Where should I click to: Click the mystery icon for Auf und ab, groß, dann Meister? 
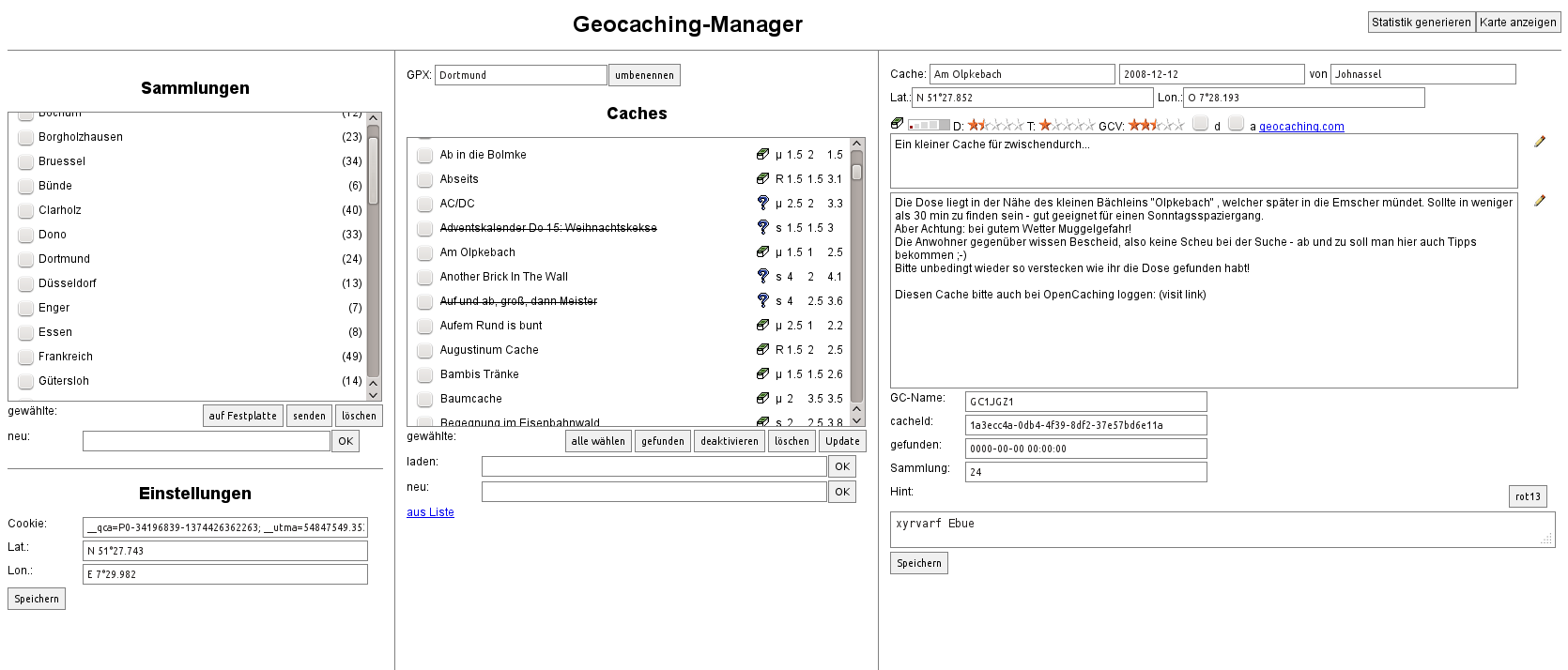click(762, 300)
